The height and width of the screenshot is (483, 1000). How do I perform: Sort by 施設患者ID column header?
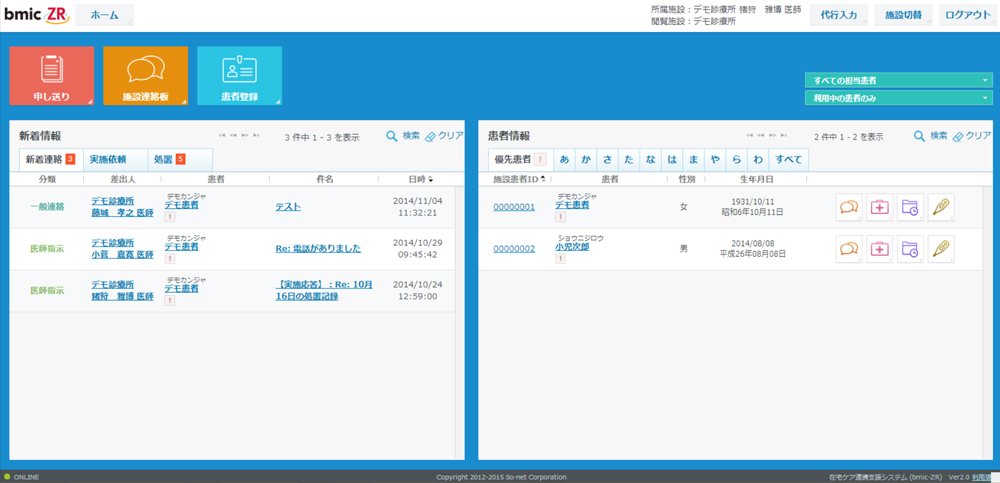520,179
